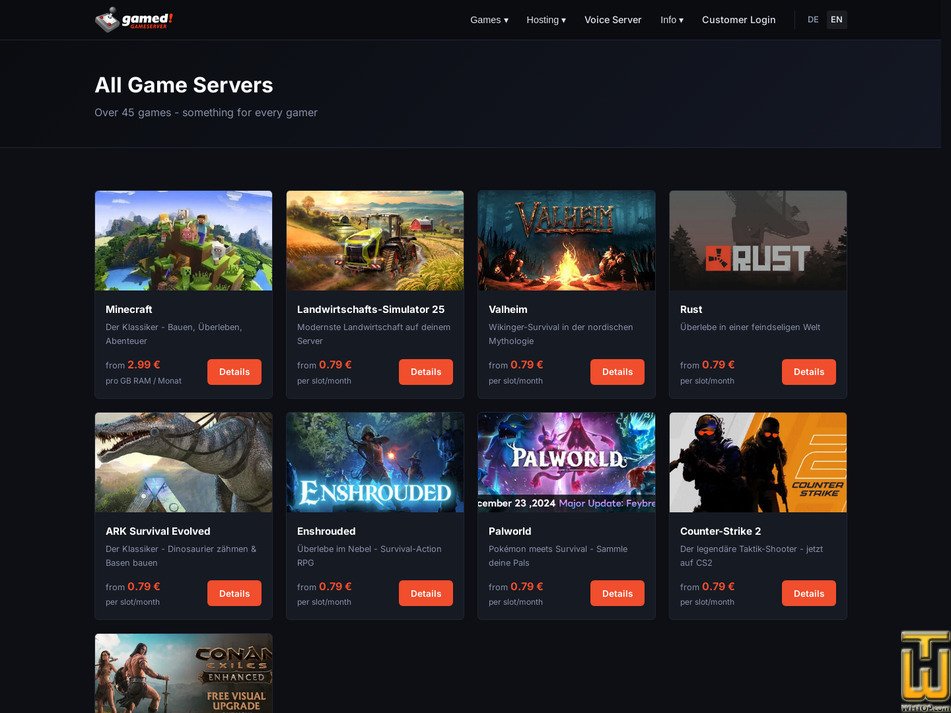Click the Enshrouded card title
Viewport: 951px width, 713px height.
click(326, 531)
